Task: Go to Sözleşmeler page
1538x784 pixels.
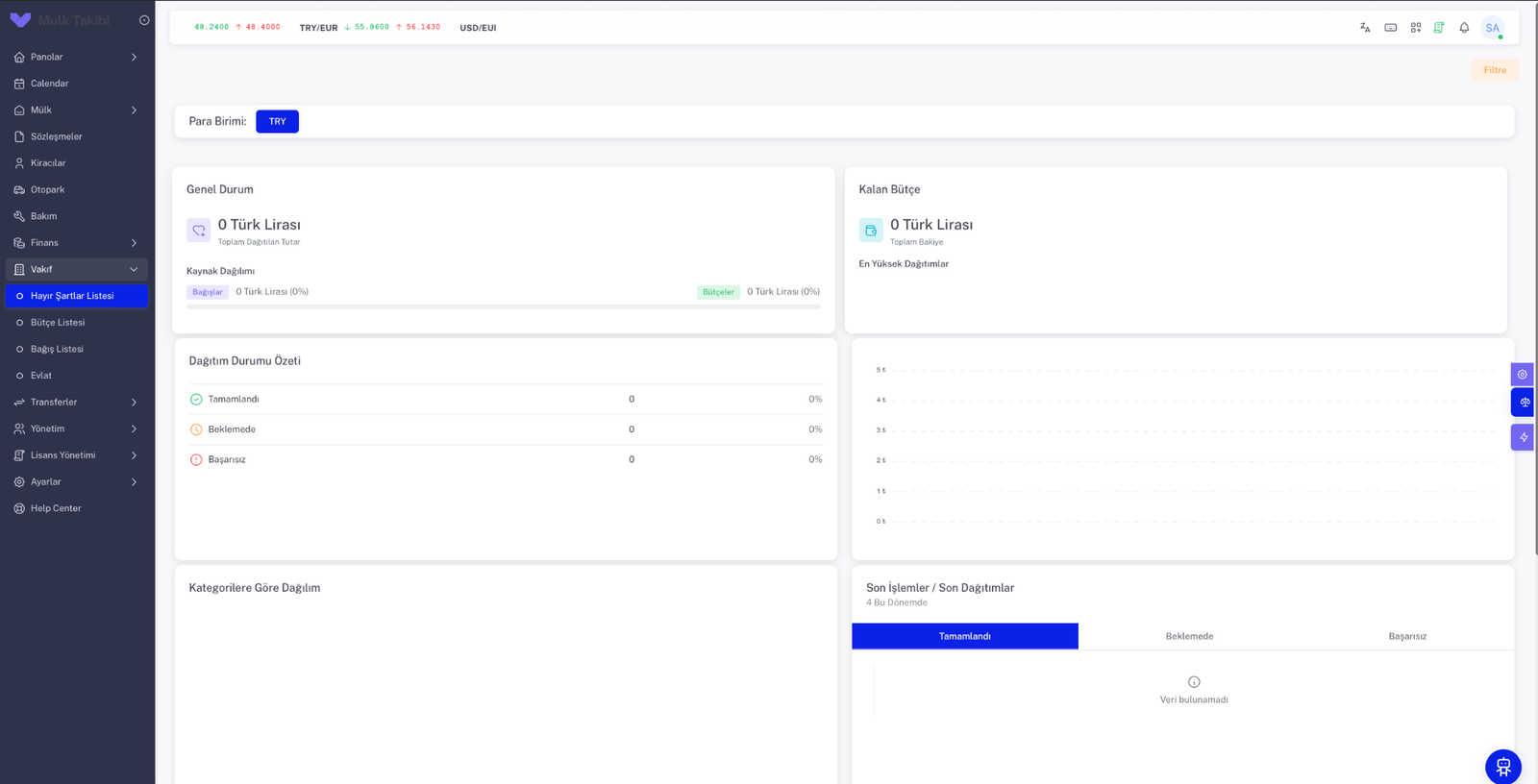Action: (77, 136)
